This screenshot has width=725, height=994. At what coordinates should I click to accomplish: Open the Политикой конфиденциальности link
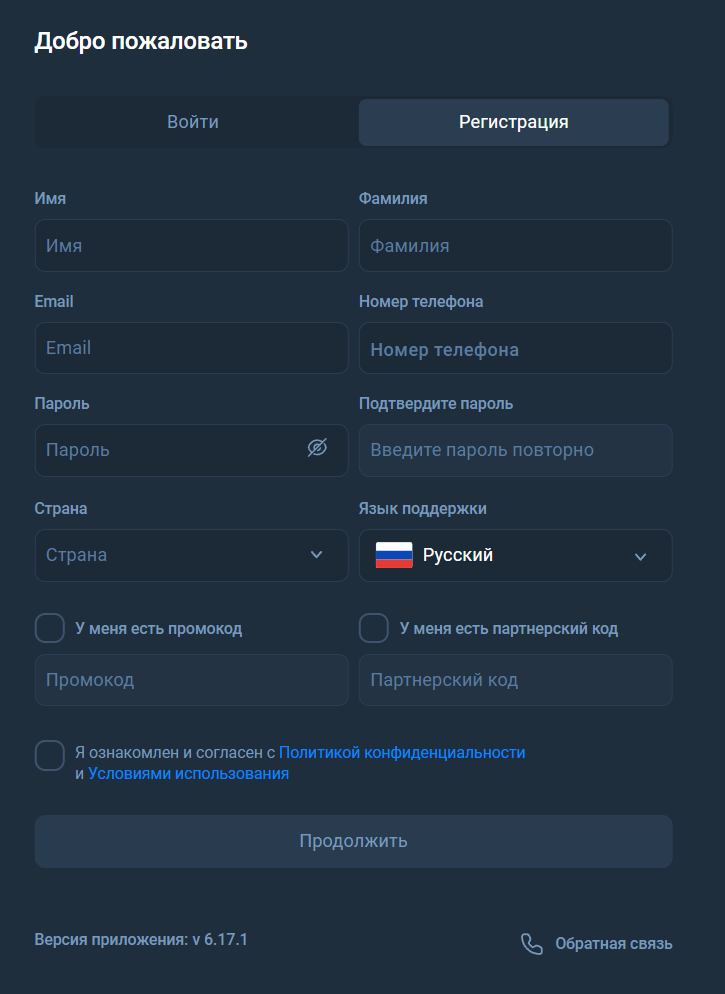tap(402, 752)
